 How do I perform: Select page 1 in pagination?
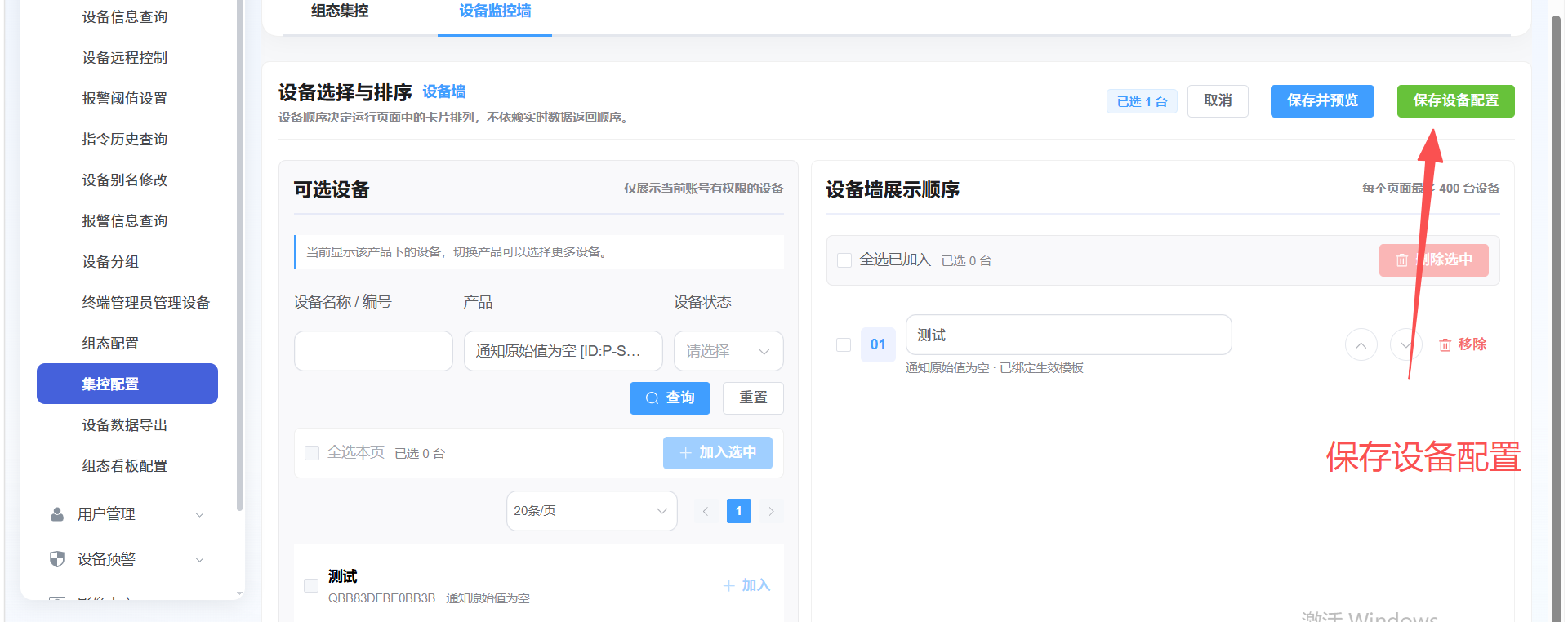[739, 511]
